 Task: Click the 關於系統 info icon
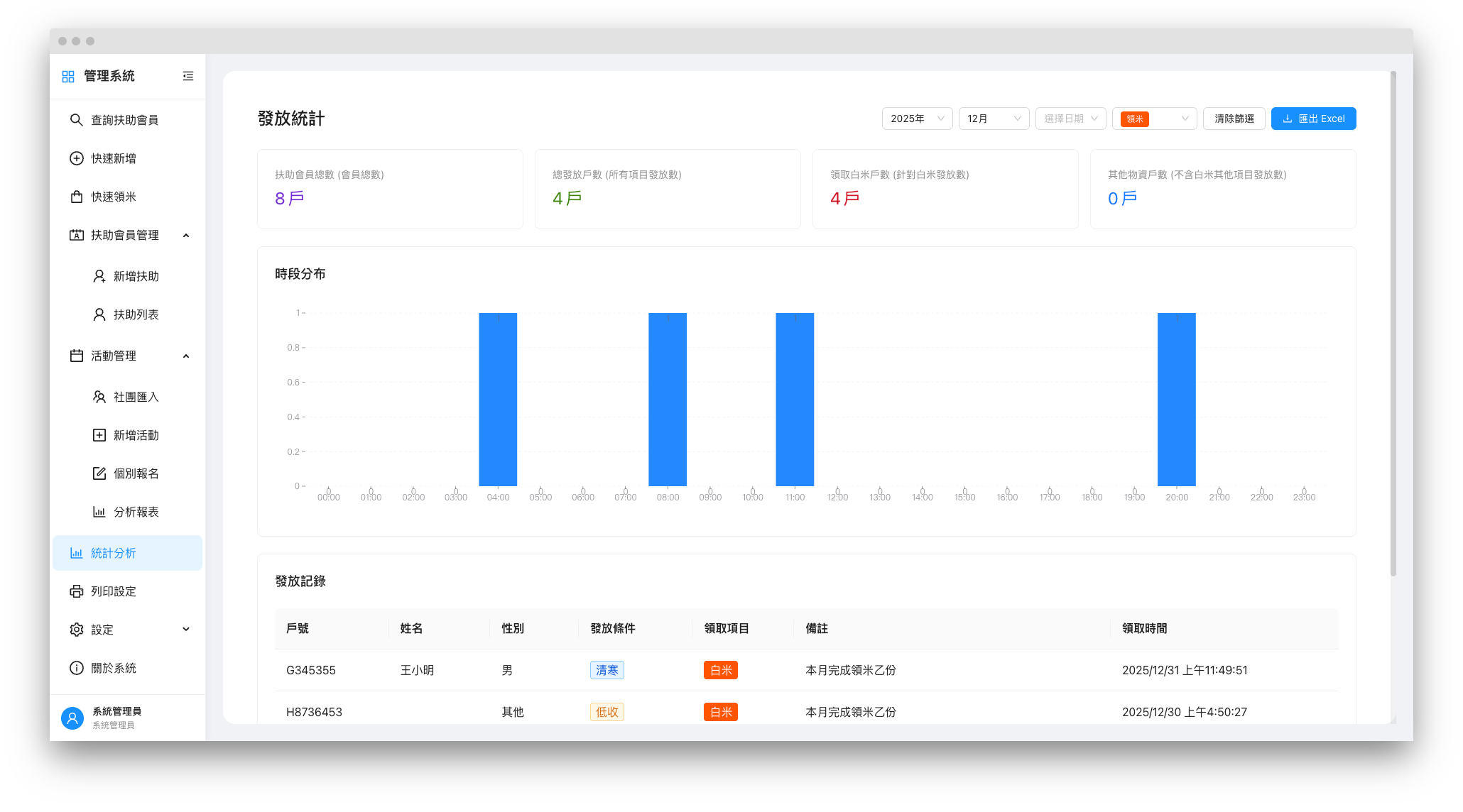click(76, 668)
